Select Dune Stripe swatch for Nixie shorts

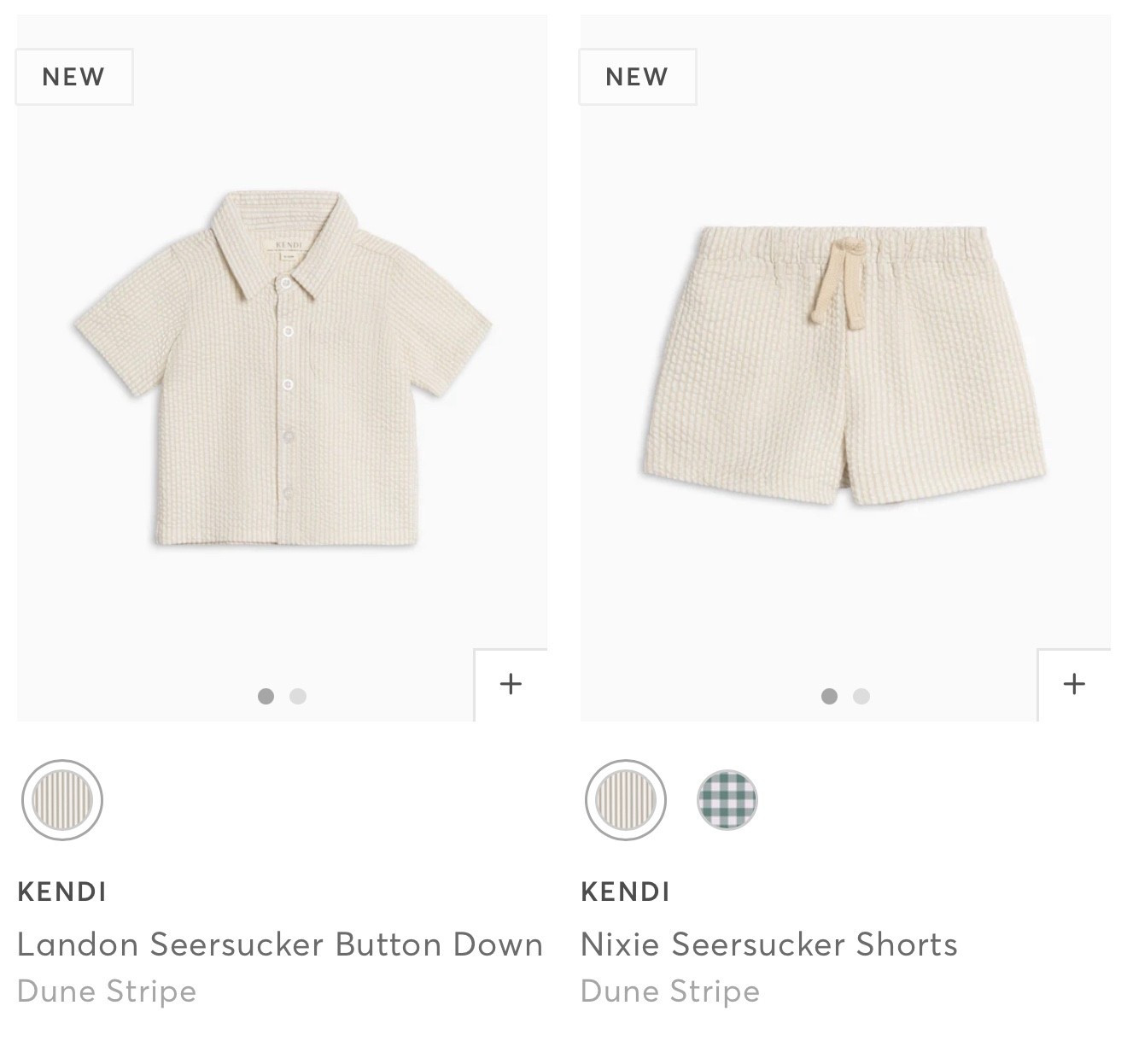click(626, 800)
